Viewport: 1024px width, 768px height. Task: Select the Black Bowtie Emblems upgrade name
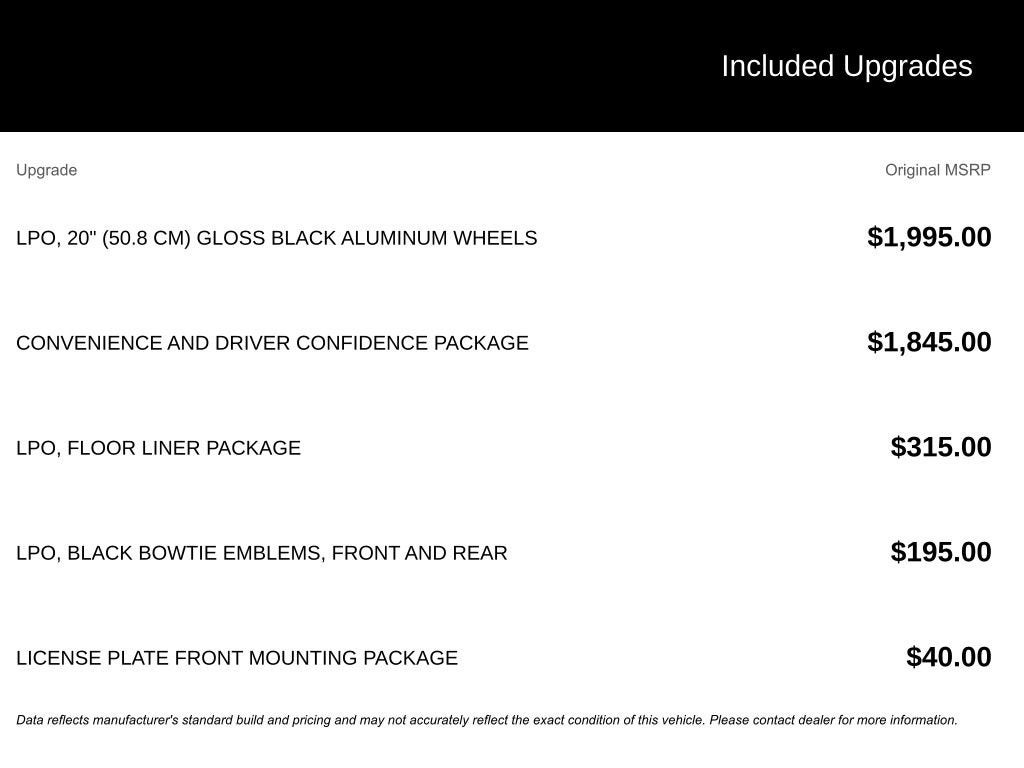coord(261,553)
